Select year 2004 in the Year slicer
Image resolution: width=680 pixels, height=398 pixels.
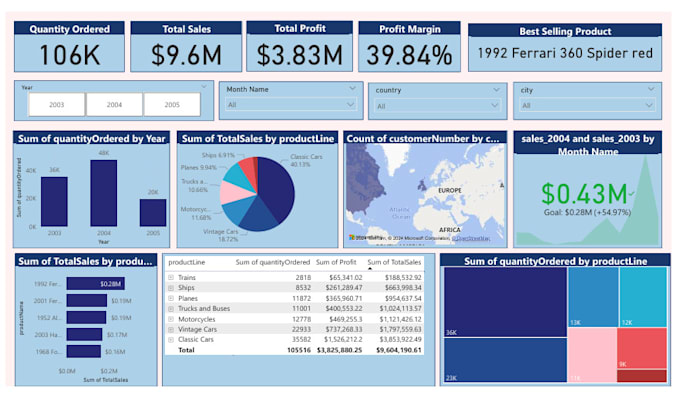tap(114, 105)
